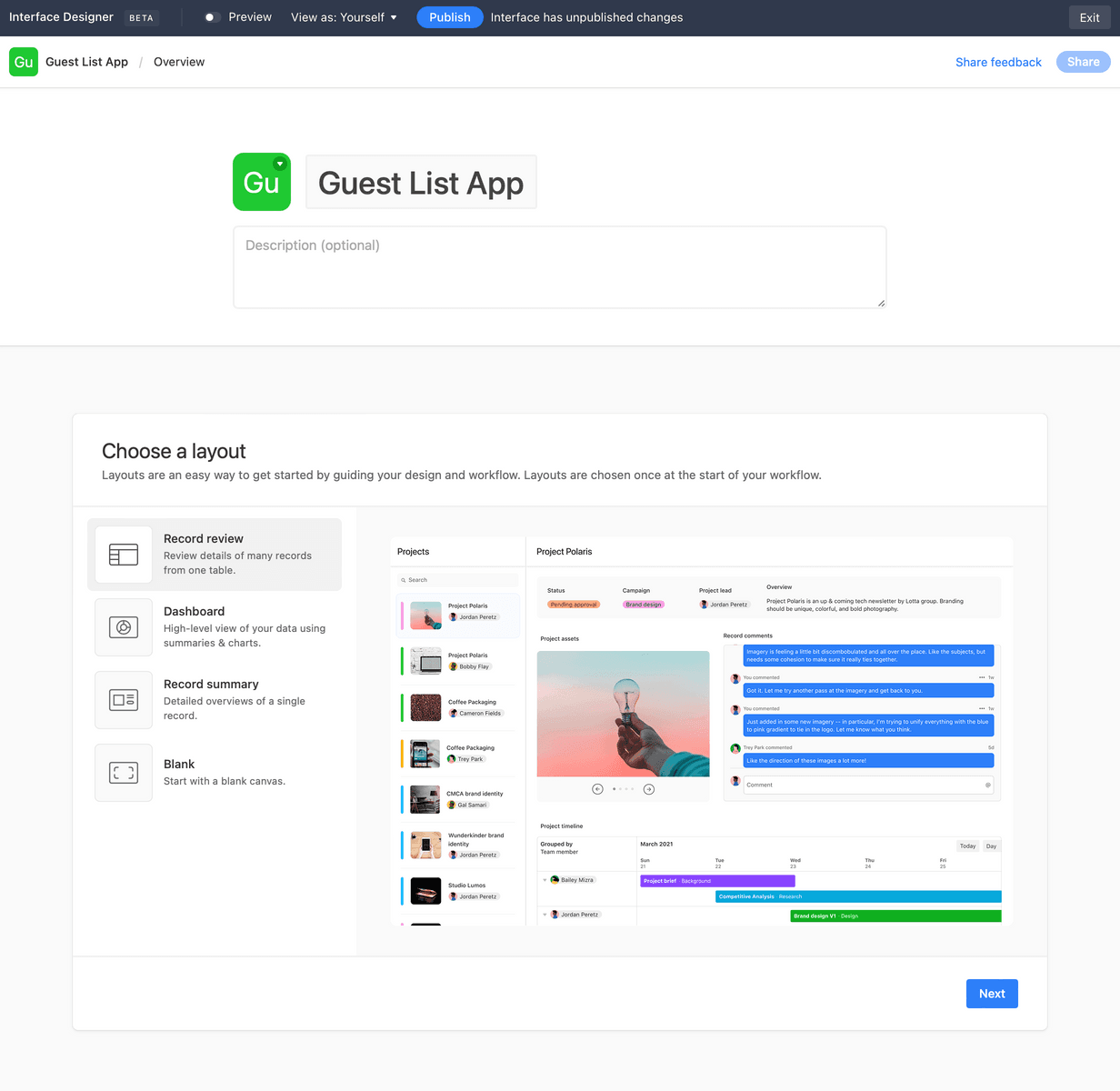This screenshot has width=1120, height=1091.
Task: Click the Share button
Action: [1083, 62]
